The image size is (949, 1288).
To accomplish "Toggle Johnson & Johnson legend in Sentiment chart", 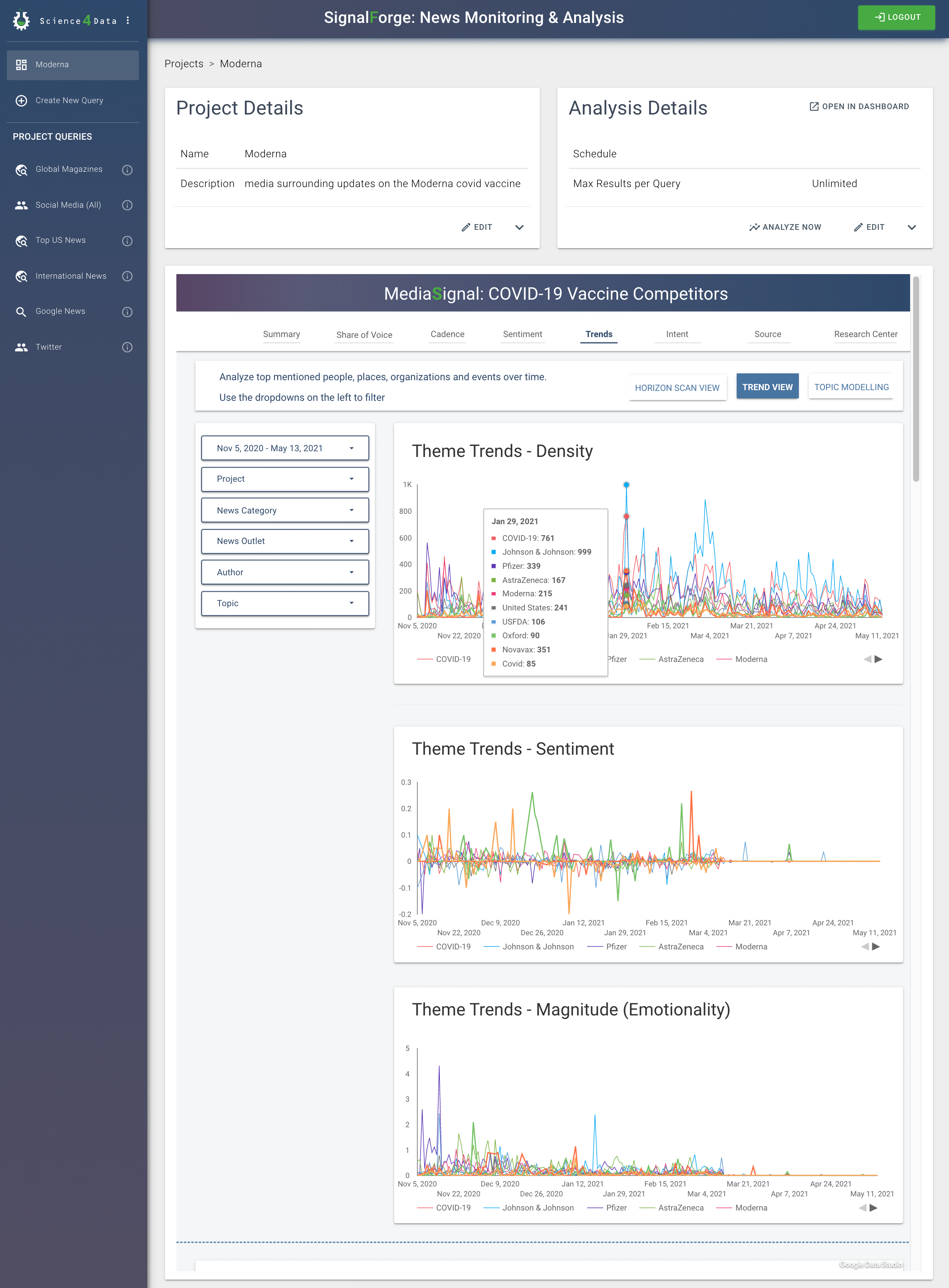I will coord(528,947).
